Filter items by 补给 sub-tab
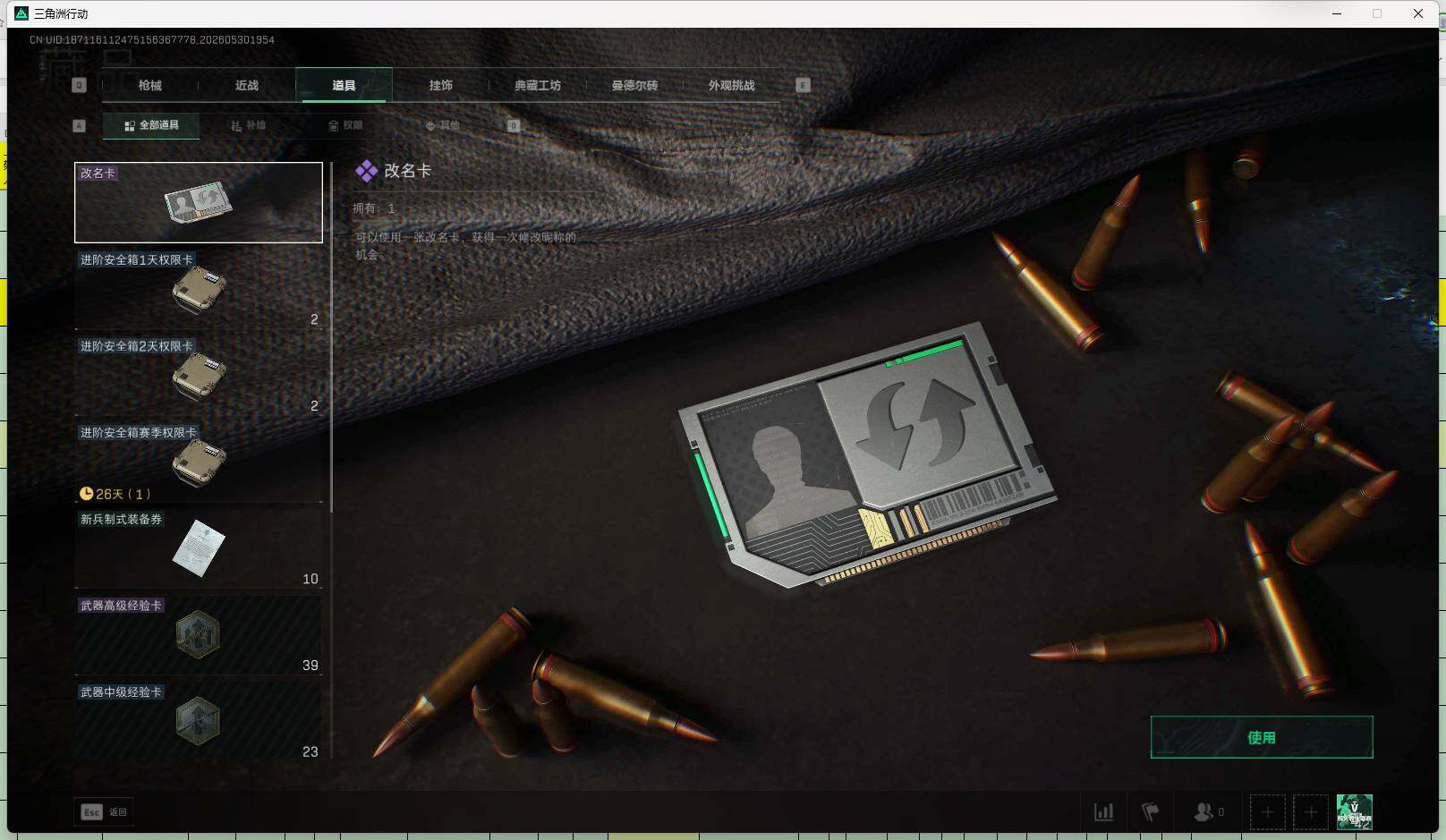1446x840 pixels. (x=248, y=125)
